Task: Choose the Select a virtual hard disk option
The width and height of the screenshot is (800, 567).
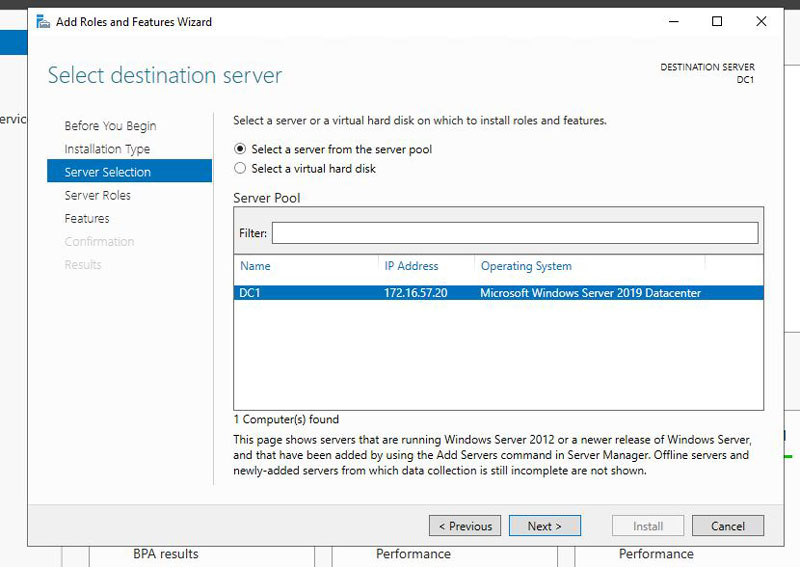Action: (305, 168)
